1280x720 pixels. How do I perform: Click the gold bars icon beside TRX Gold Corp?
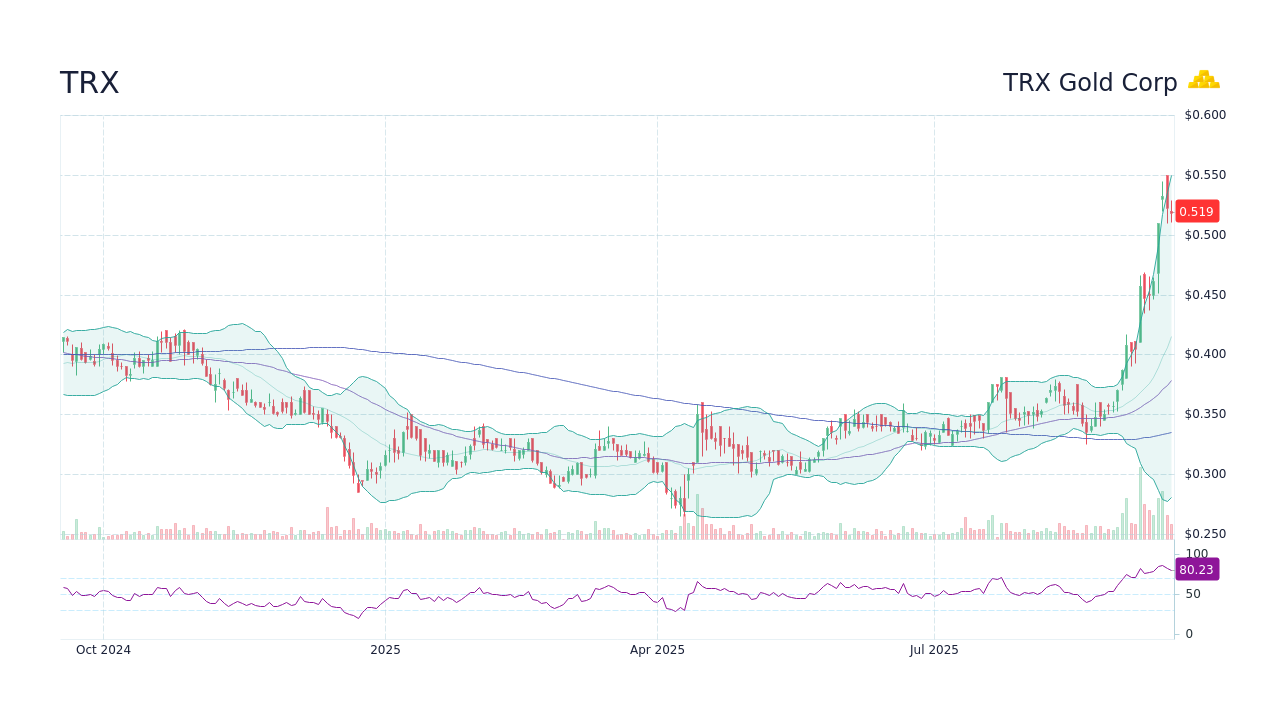click(1204, 80)
